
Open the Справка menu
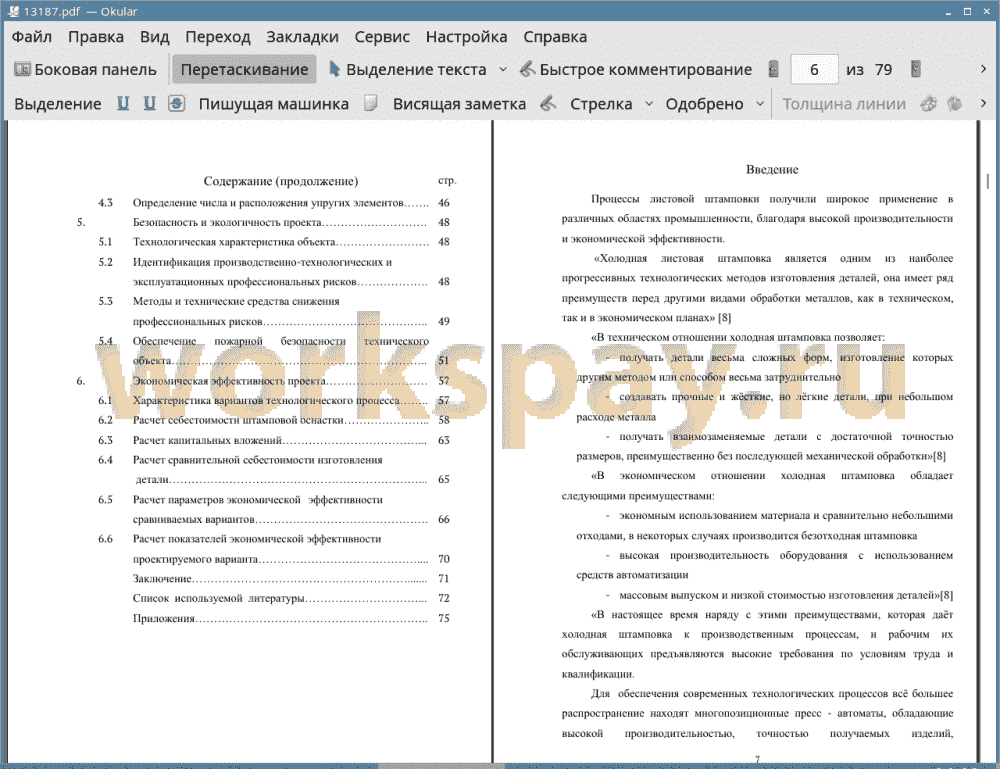pos(555,37)
